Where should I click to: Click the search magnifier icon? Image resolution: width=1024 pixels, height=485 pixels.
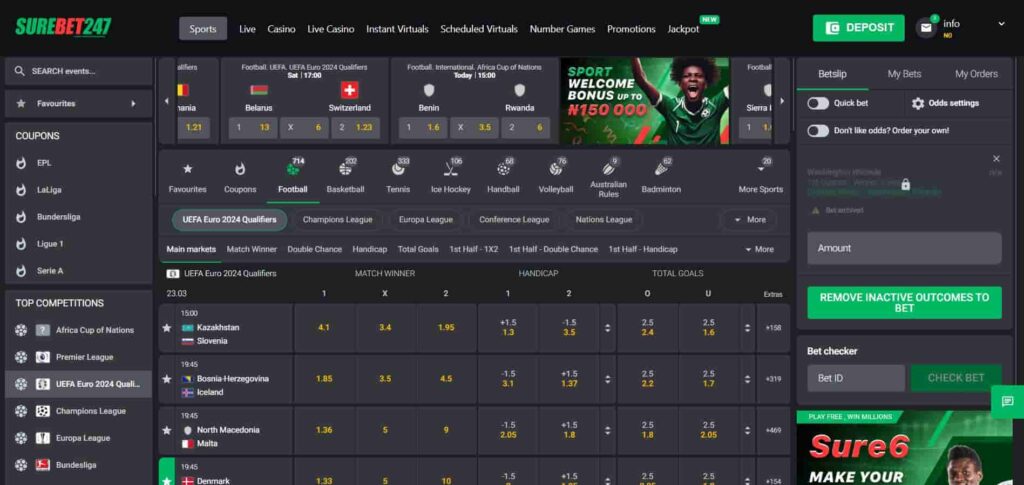20,70
